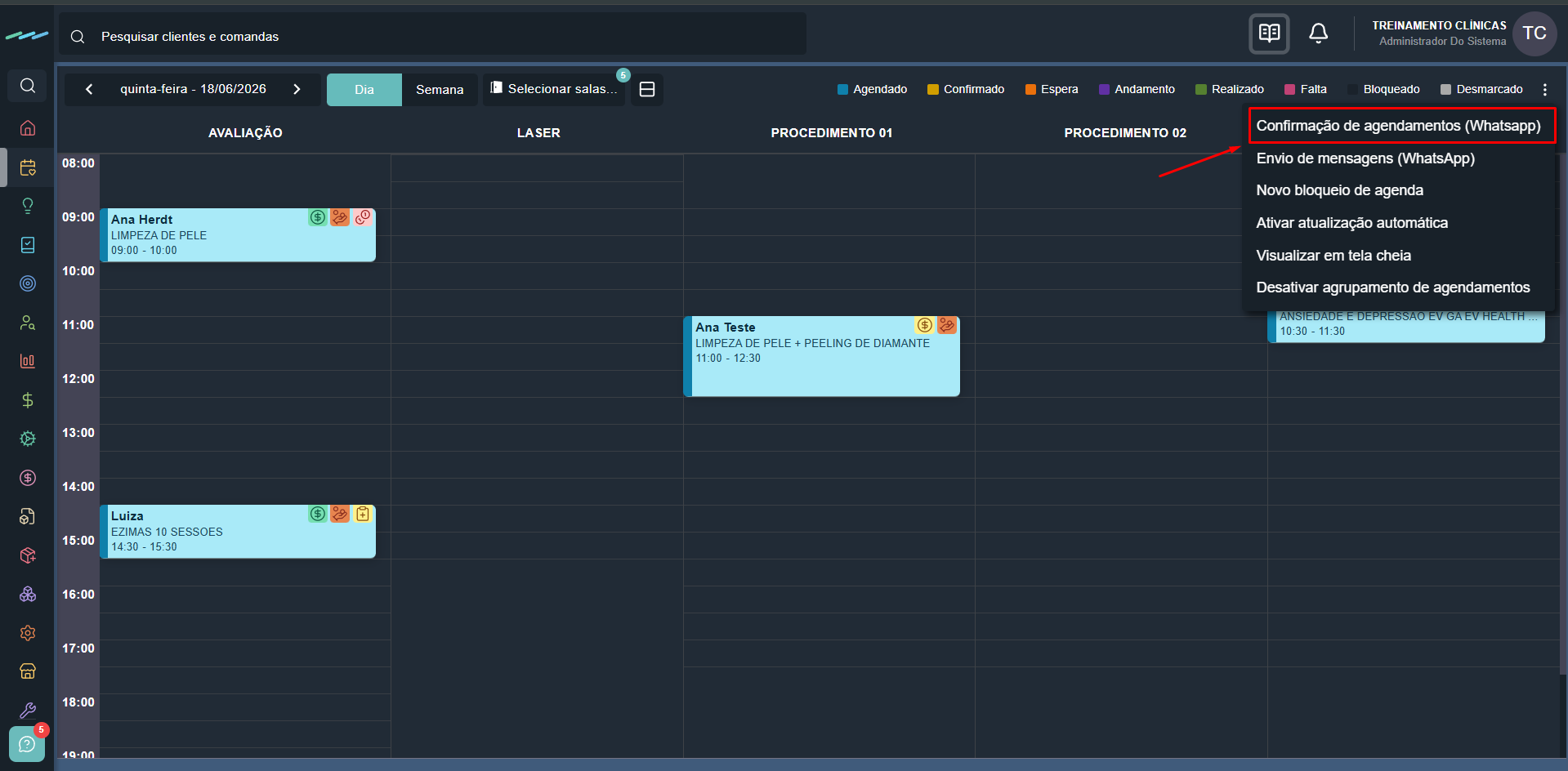Click the Agendado blue legend swatch
This screenshot has width=1568, height=771.
click(842, 90)
